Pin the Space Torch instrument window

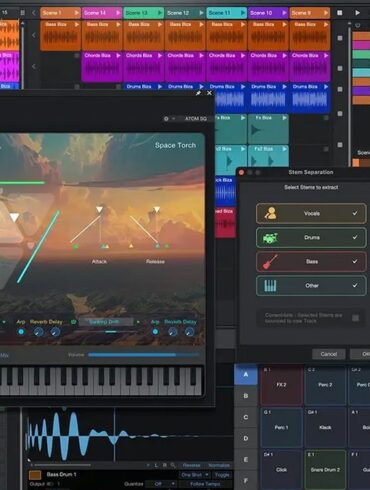(198, 93)
